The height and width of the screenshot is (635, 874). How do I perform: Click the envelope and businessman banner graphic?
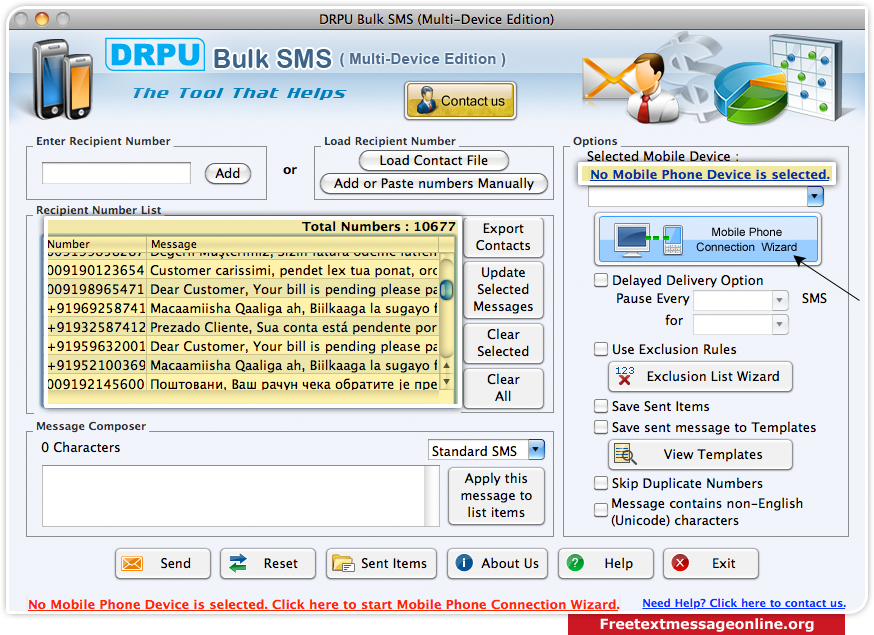(630, 86)
